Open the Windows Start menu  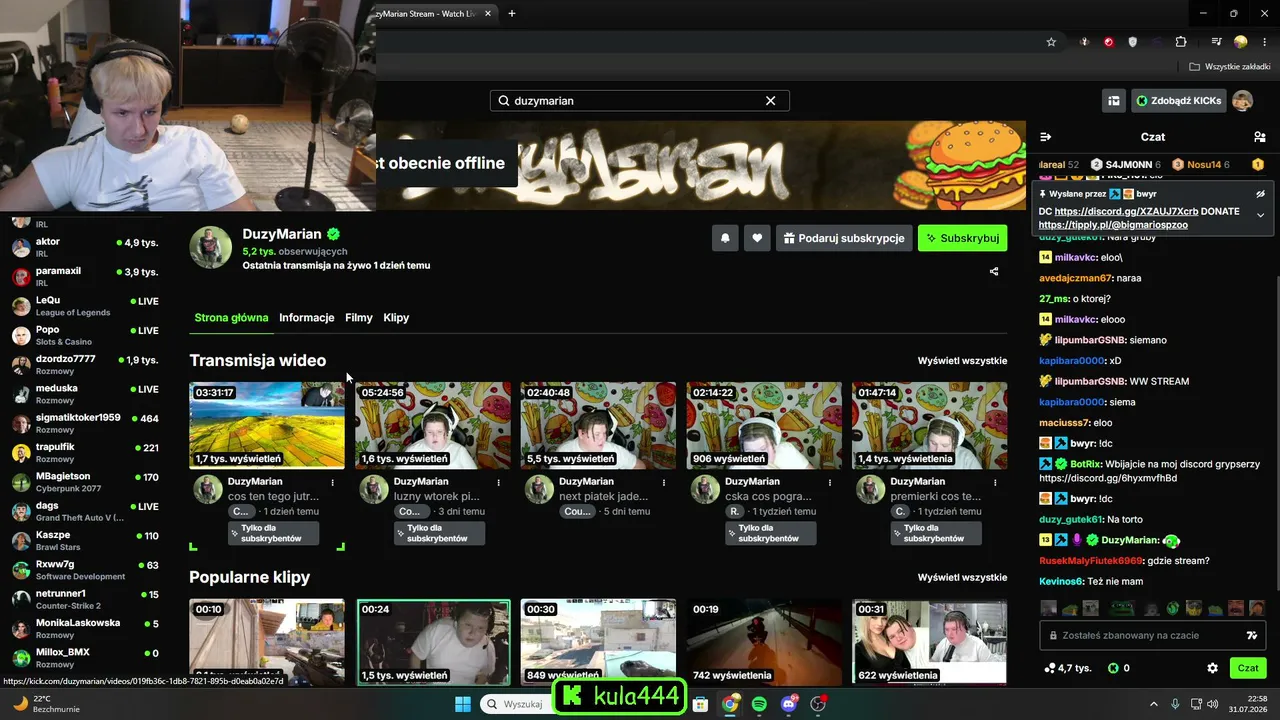click(463, 704)
